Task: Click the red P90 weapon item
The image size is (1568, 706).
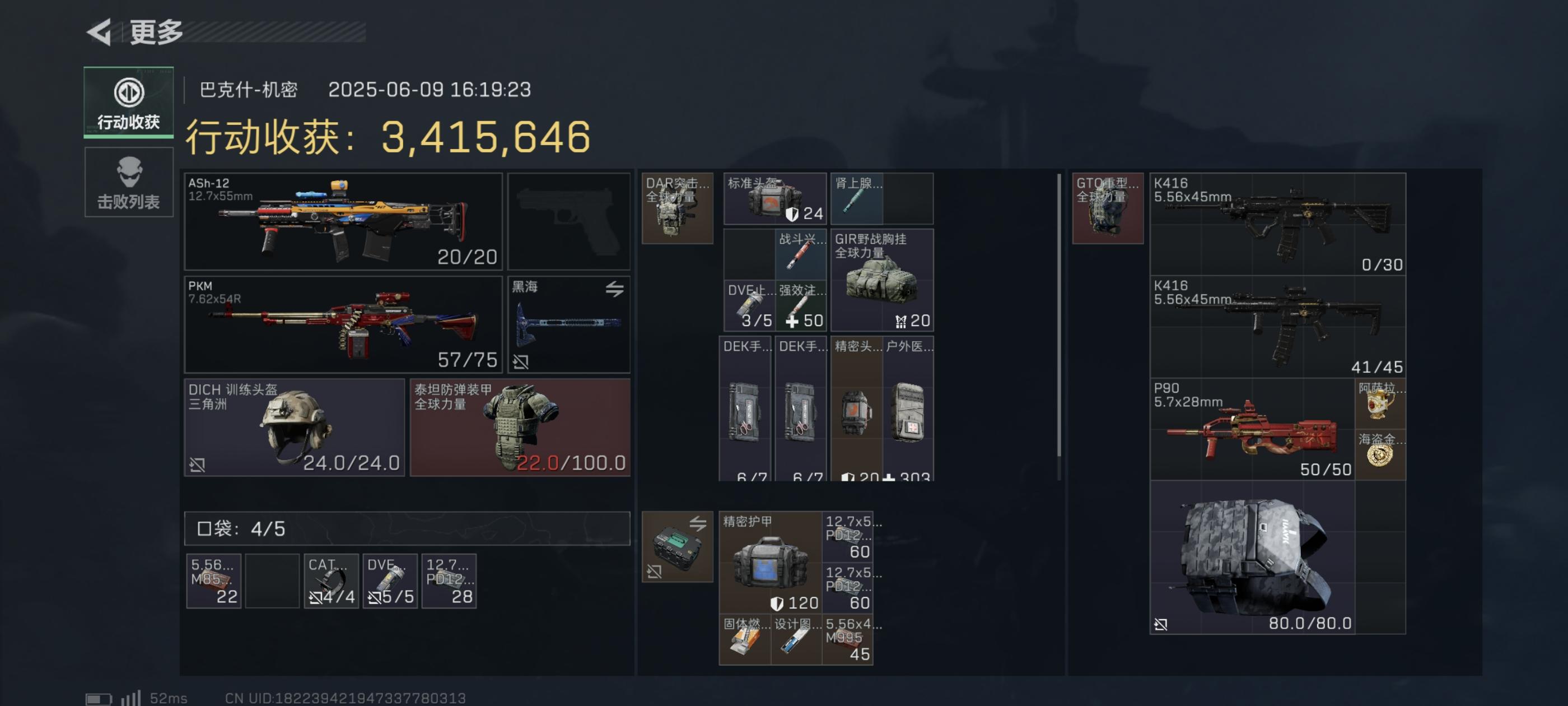Action: pos(1252,429)
